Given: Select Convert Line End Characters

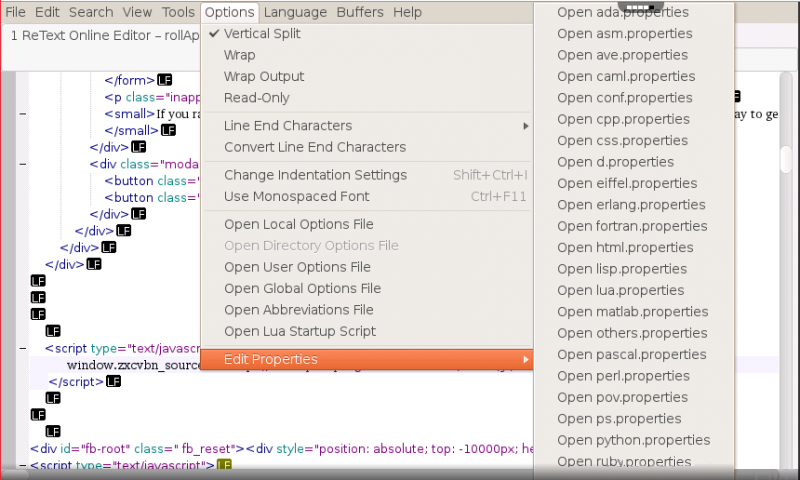Looking at the screenshot, I should pos(315,147).
